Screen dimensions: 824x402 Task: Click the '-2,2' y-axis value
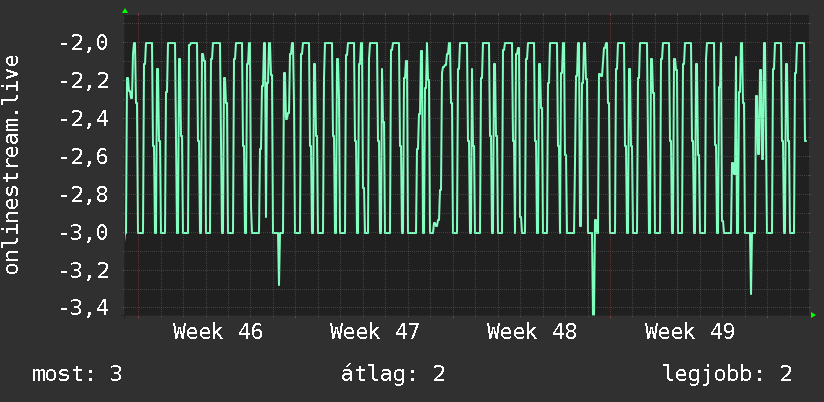click(84, 81)
